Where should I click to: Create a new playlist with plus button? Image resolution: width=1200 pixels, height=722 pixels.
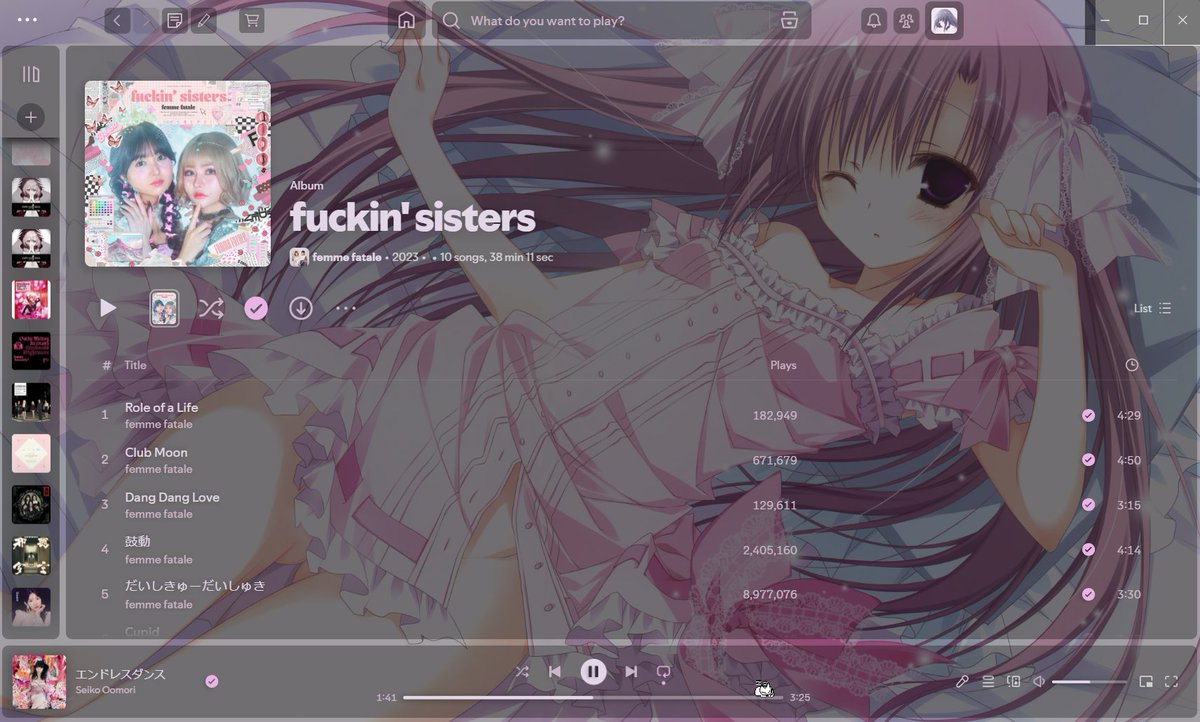(31, 117)
